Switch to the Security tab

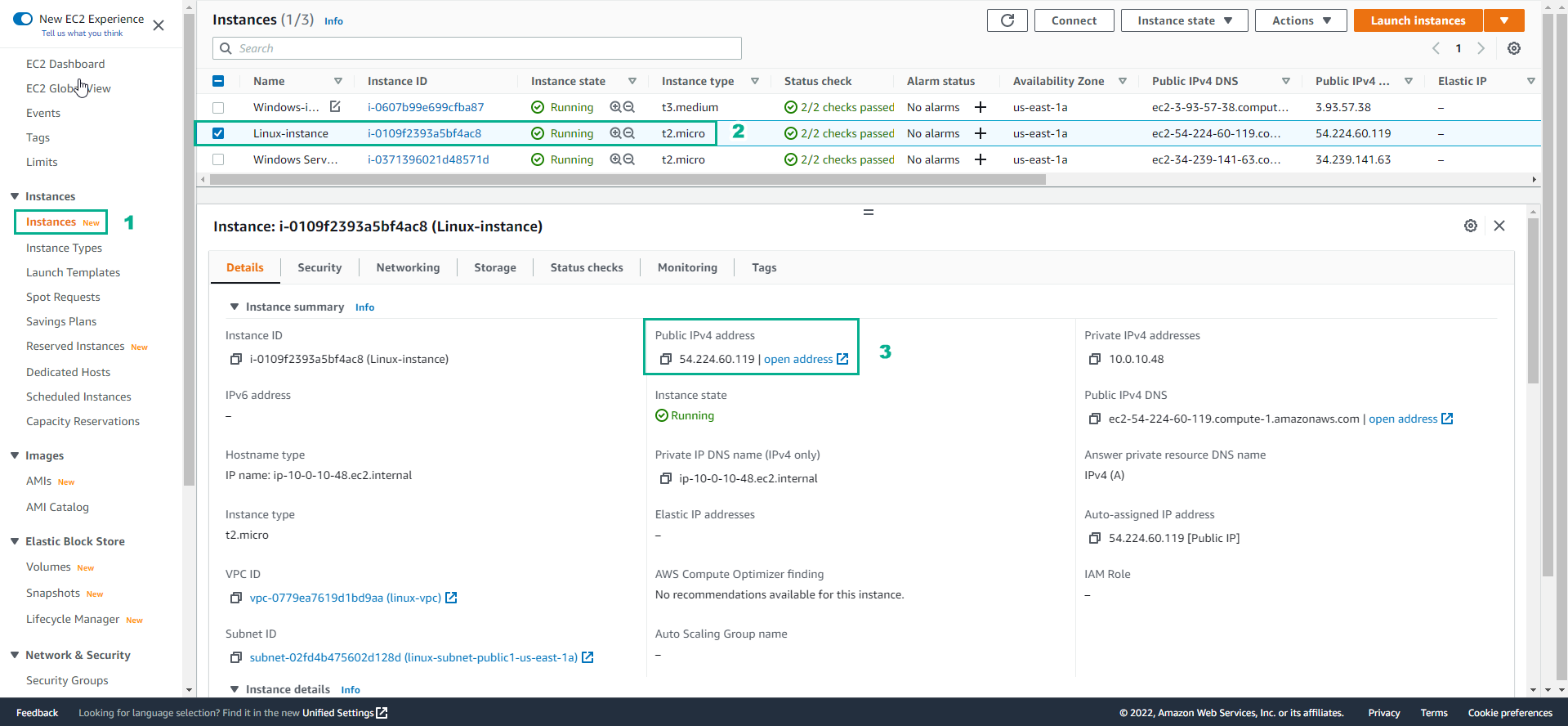(319, 267)
